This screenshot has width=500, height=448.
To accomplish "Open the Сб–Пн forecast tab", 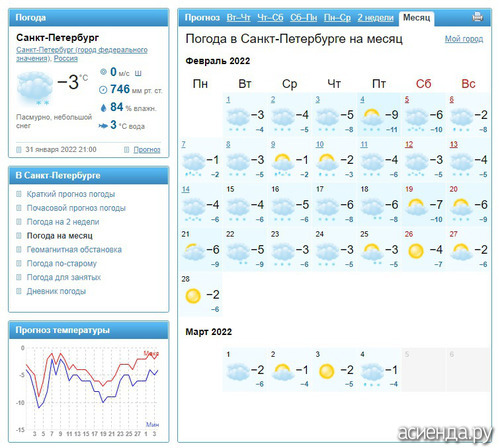I will [303, 18].
